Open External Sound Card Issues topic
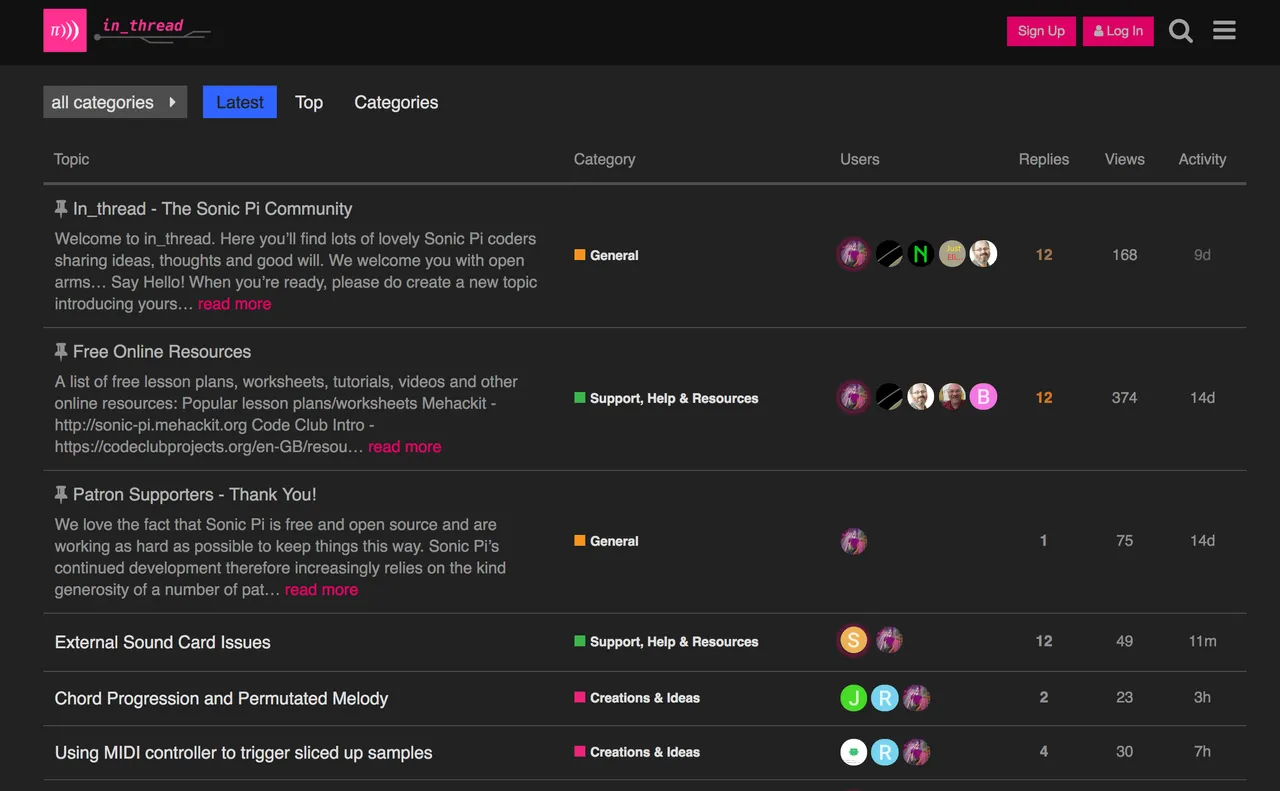This screenshot has height=791, width=1280. click(163, 642)
